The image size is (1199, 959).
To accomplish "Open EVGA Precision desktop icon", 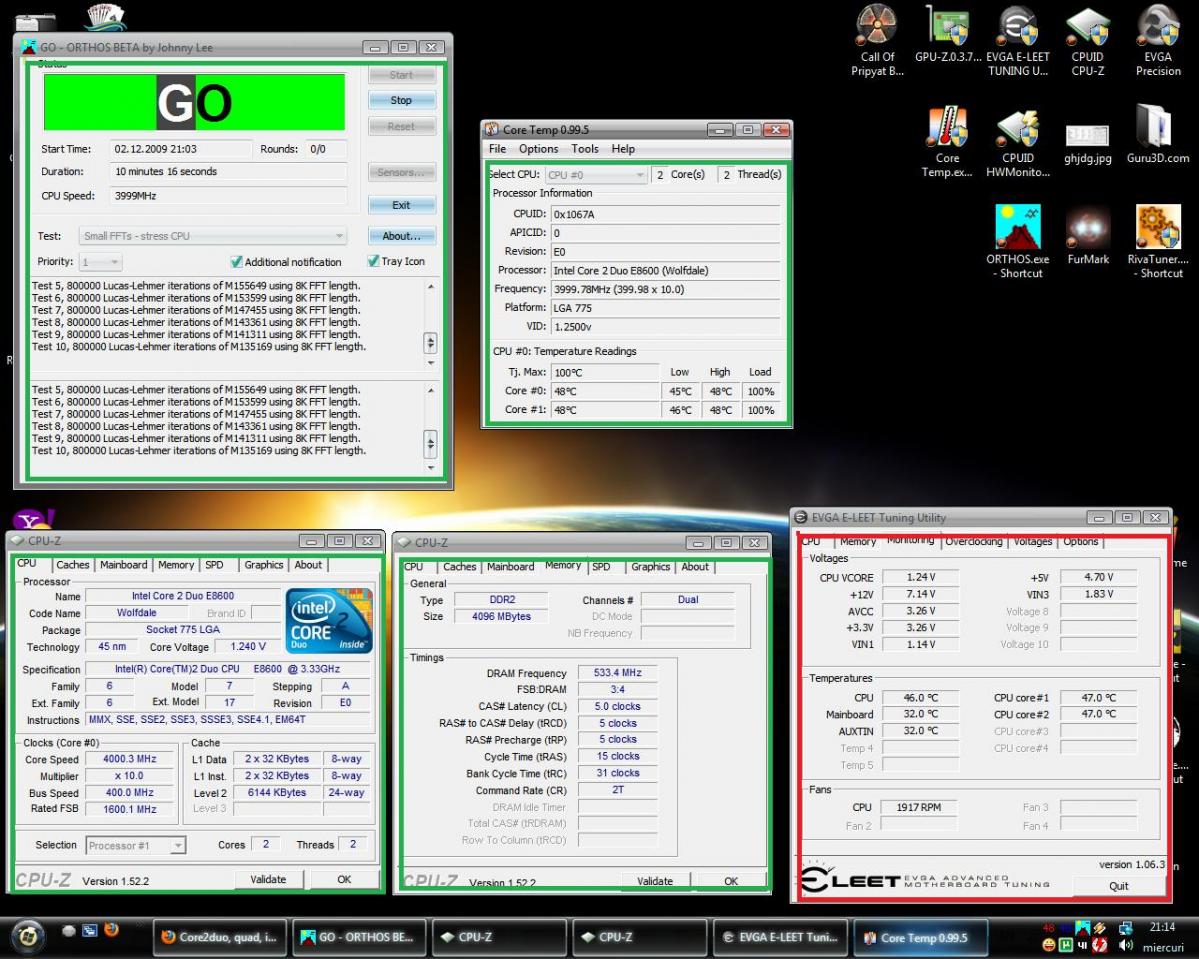I will [1158, 41].
